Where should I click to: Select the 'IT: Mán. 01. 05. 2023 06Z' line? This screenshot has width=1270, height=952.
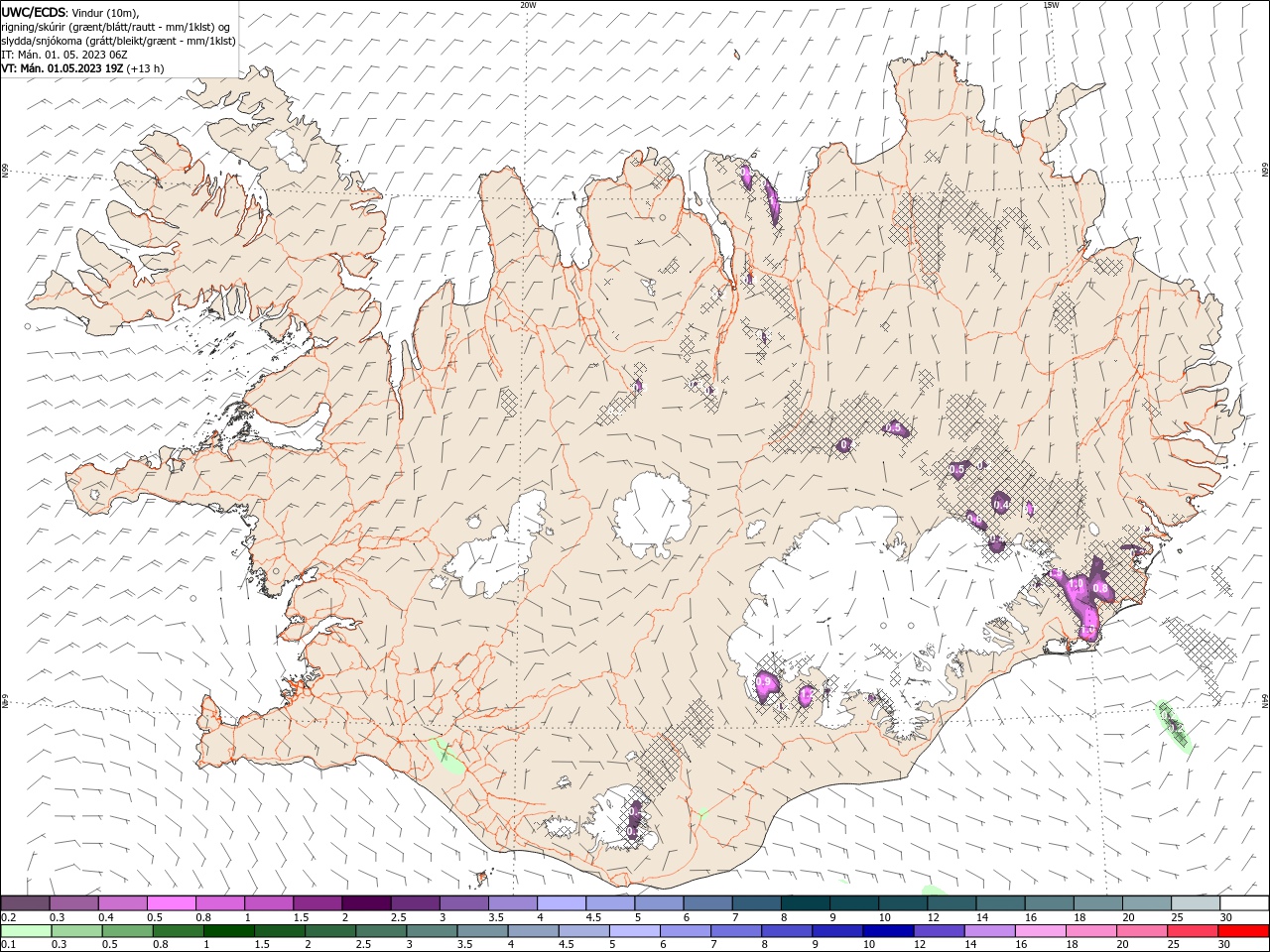click(x=63, y=55)
